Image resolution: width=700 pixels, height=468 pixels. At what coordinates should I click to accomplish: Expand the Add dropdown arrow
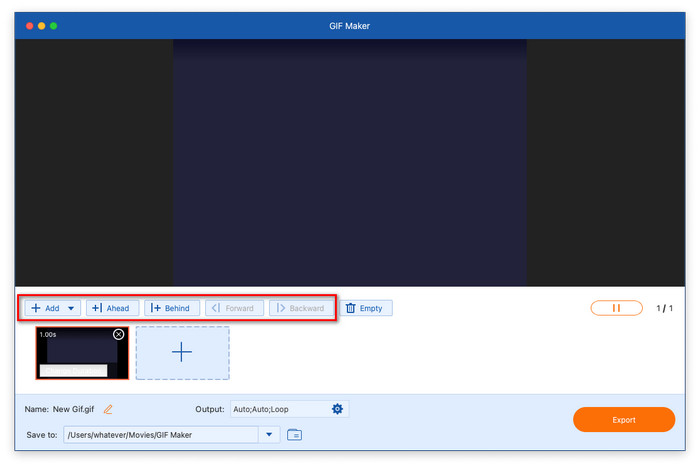pyautogui.click(x=71, y=308)
